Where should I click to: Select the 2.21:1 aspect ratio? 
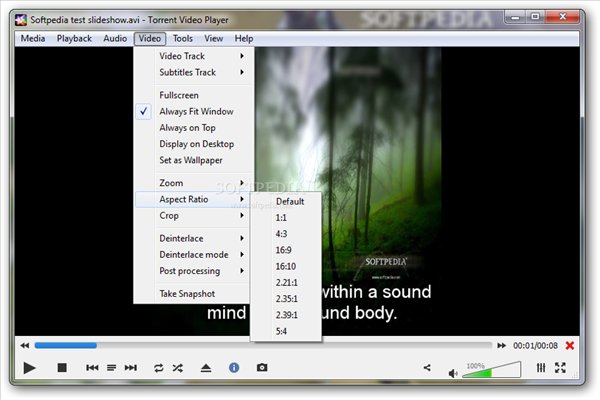(x=286, y=283)
